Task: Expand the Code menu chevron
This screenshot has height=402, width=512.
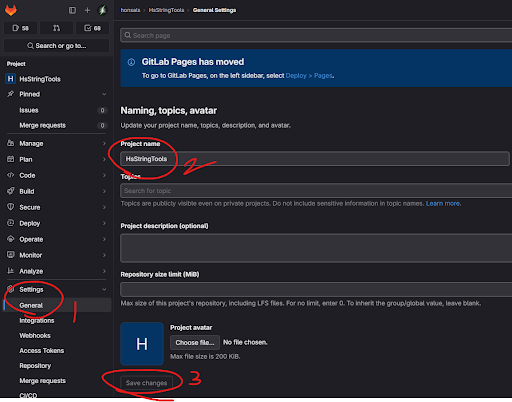Action: click(104, 175)
